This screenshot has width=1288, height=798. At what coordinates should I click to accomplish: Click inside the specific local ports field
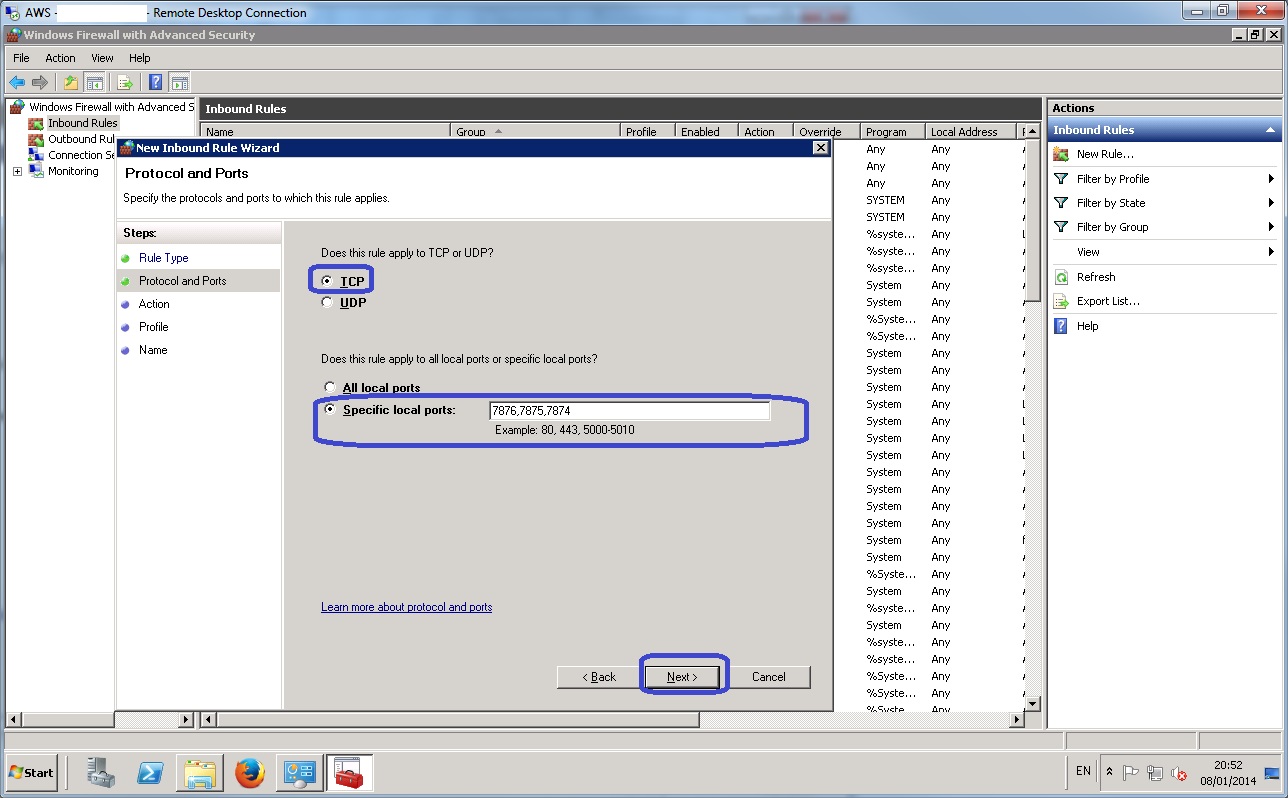point(629,411)
